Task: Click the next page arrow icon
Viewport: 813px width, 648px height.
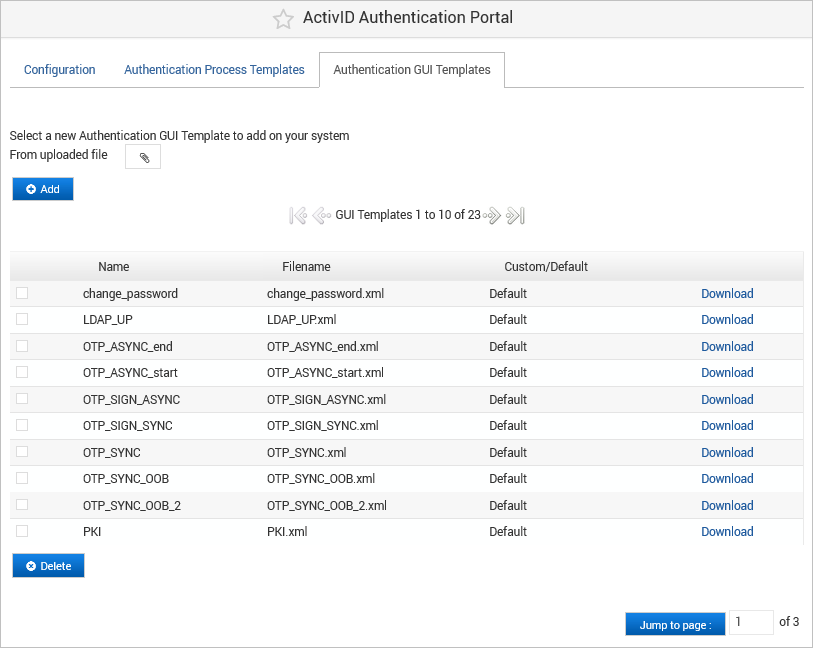Action: [x=492, y=215]
